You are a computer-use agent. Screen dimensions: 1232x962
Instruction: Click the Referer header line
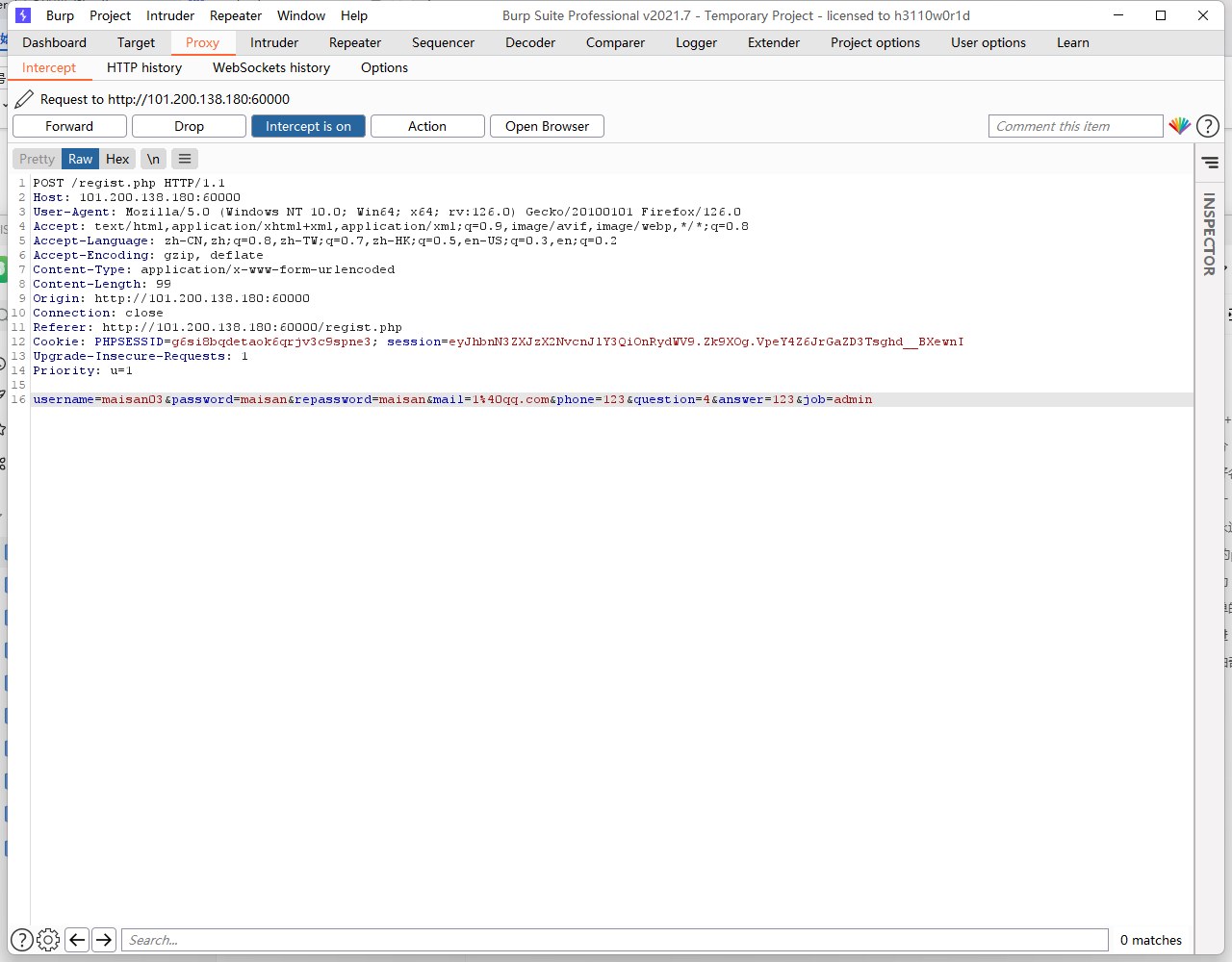point(218,327)
